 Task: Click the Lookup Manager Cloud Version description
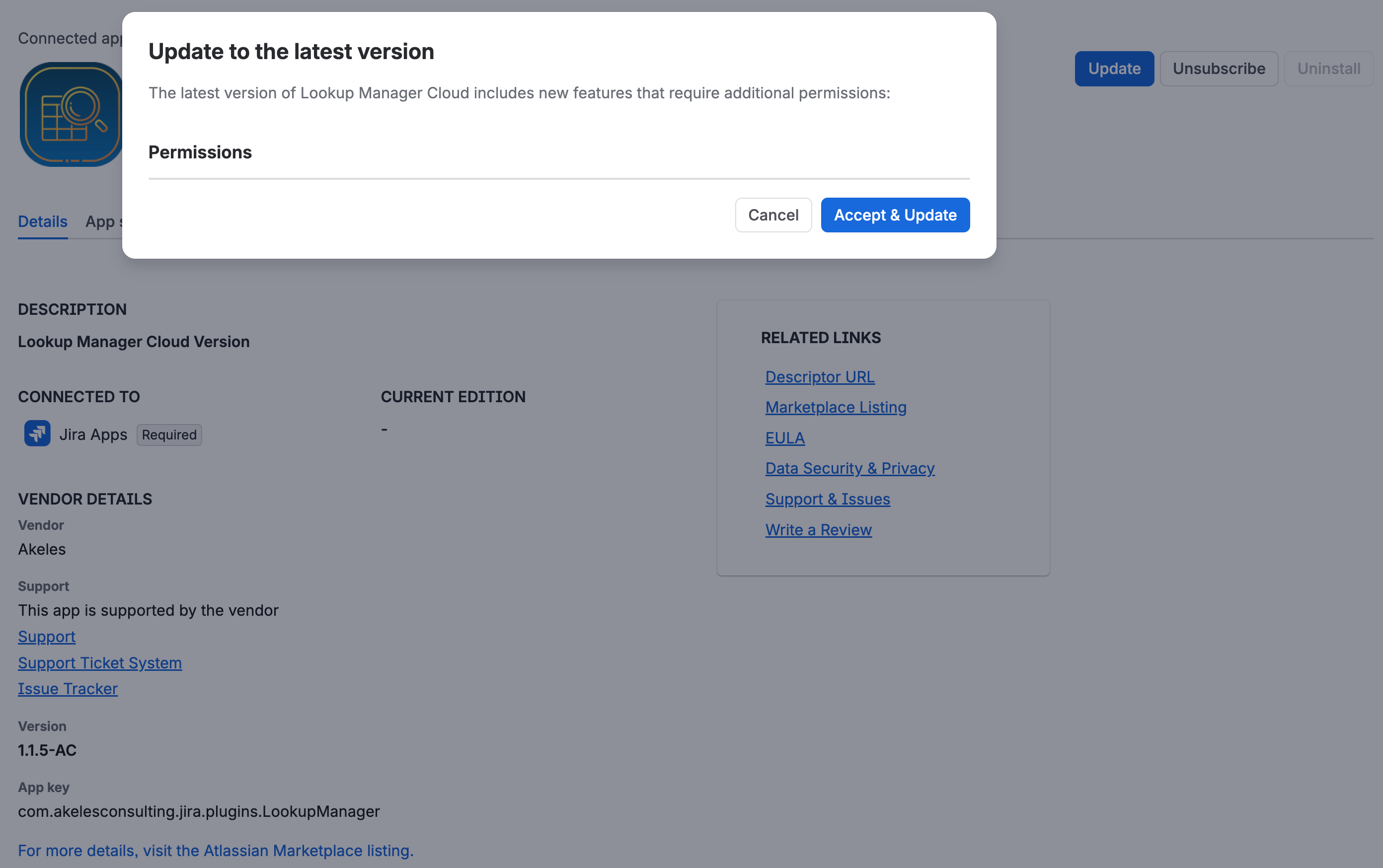pyautogui.click(x=134, y=342)
